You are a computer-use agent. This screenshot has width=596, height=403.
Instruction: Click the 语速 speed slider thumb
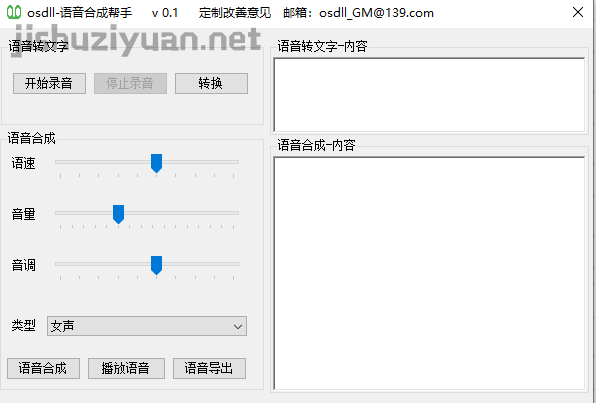[x=156, y=163]
